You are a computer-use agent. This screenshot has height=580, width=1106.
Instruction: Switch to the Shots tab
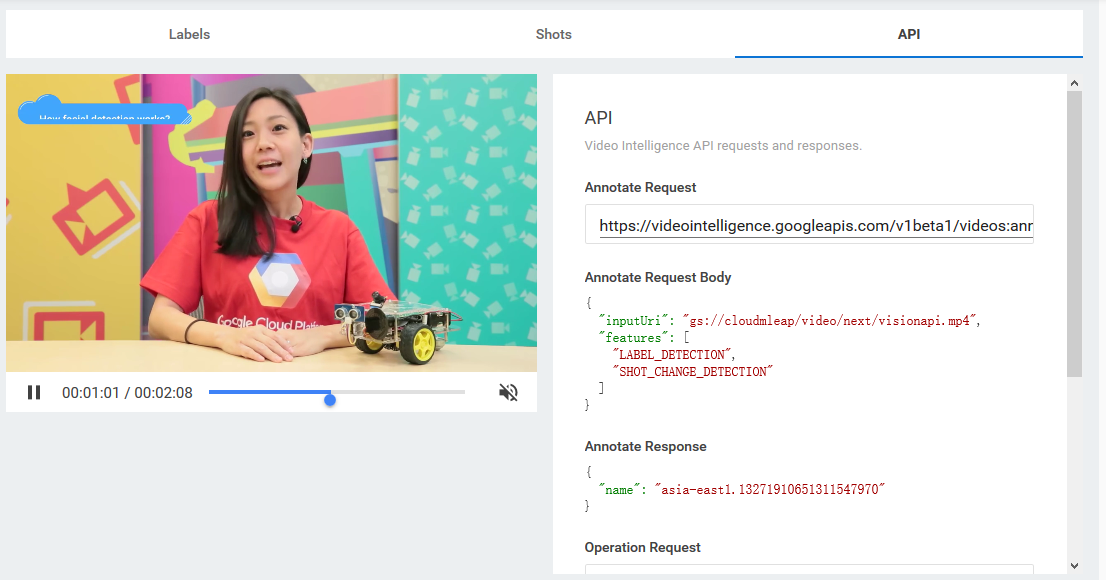553,33
